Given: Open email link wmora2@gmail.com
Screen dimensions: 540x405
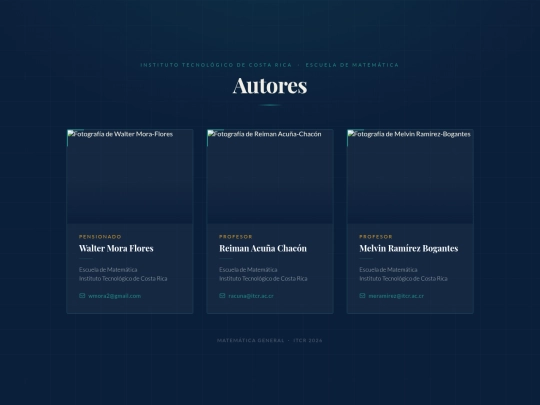Looking at the screenshot, I should pos(114,296).
